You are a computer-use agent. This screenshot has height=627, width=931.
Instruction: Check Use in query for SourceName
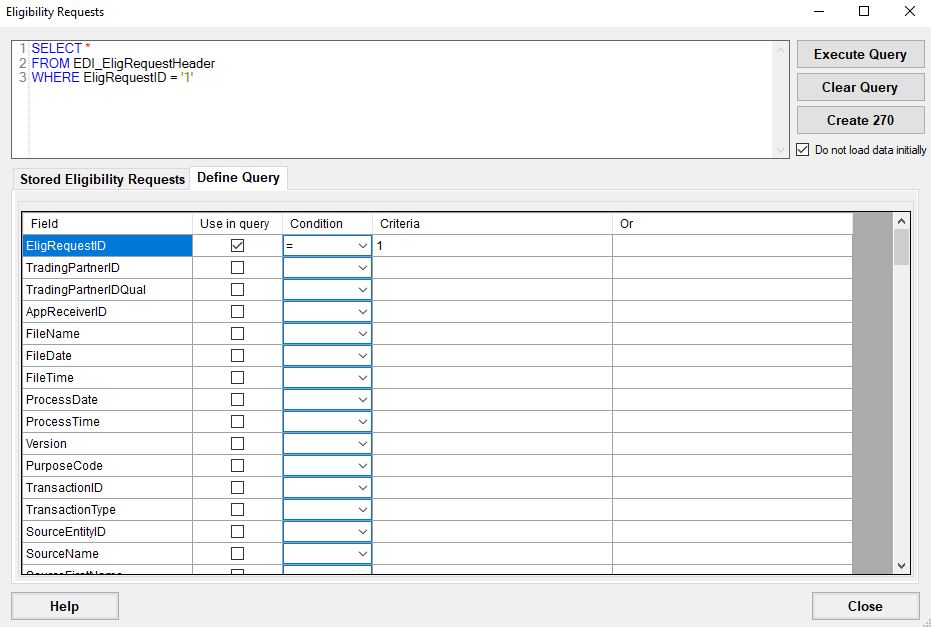(x=238, y=553)
